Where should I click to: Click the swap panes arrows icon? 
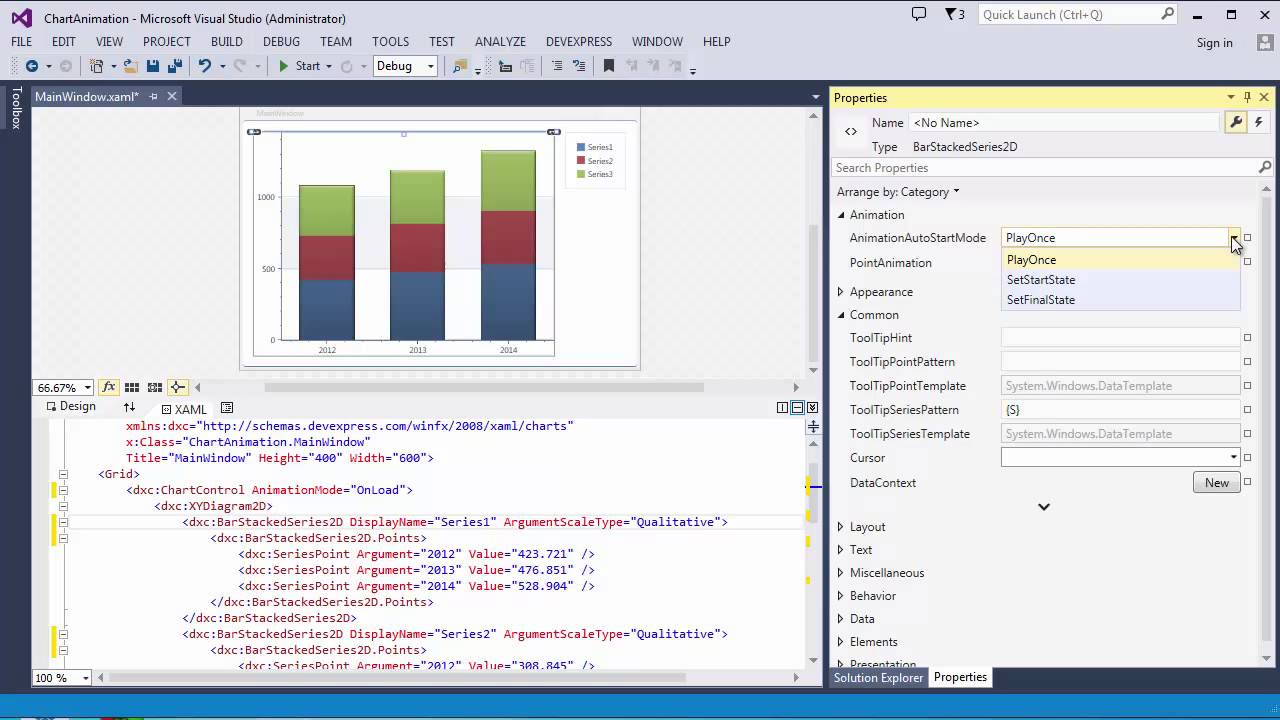tap(129, 407)
